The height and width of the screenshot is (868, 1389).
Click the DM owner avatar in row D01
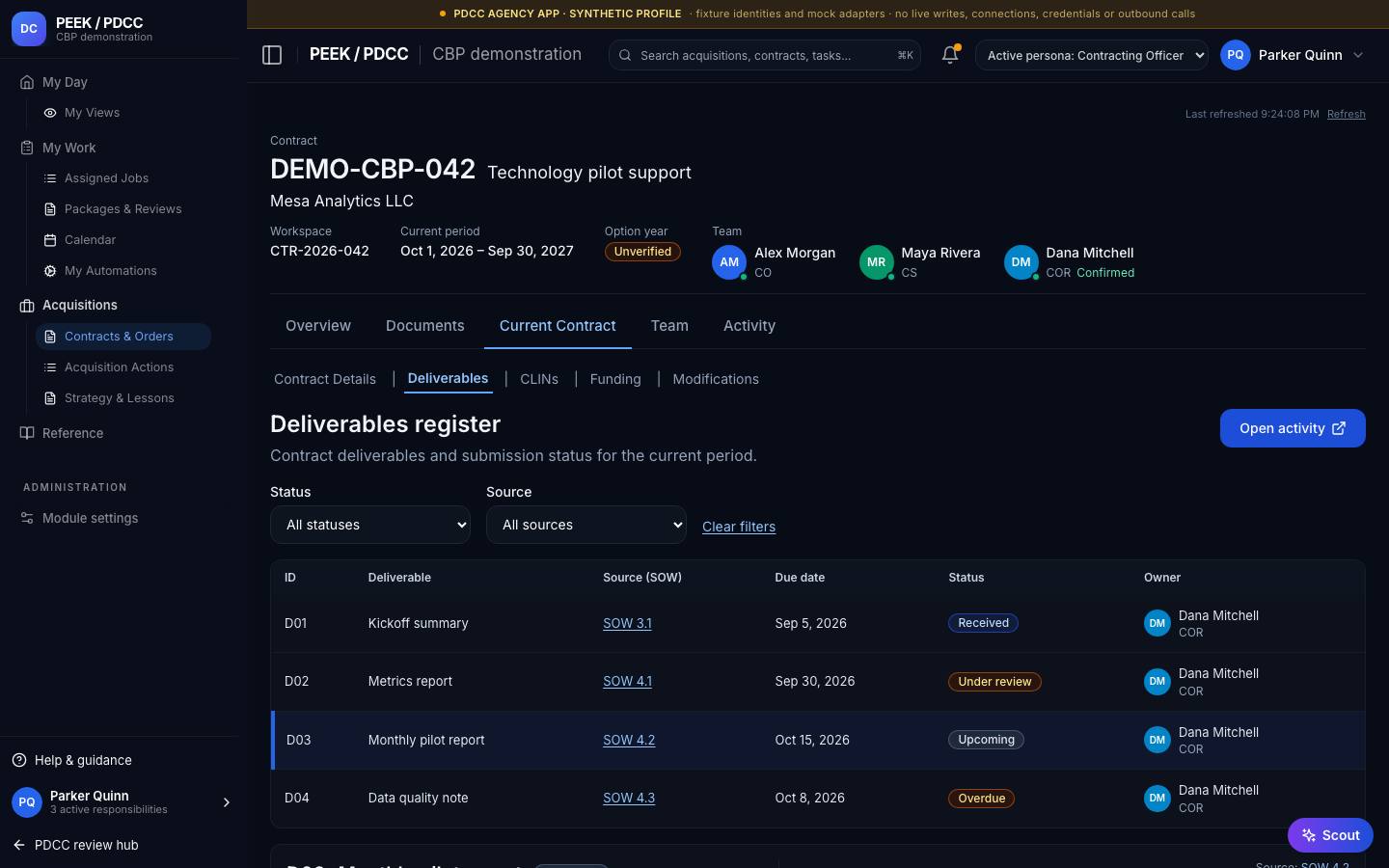click(x=1157, y=624)
